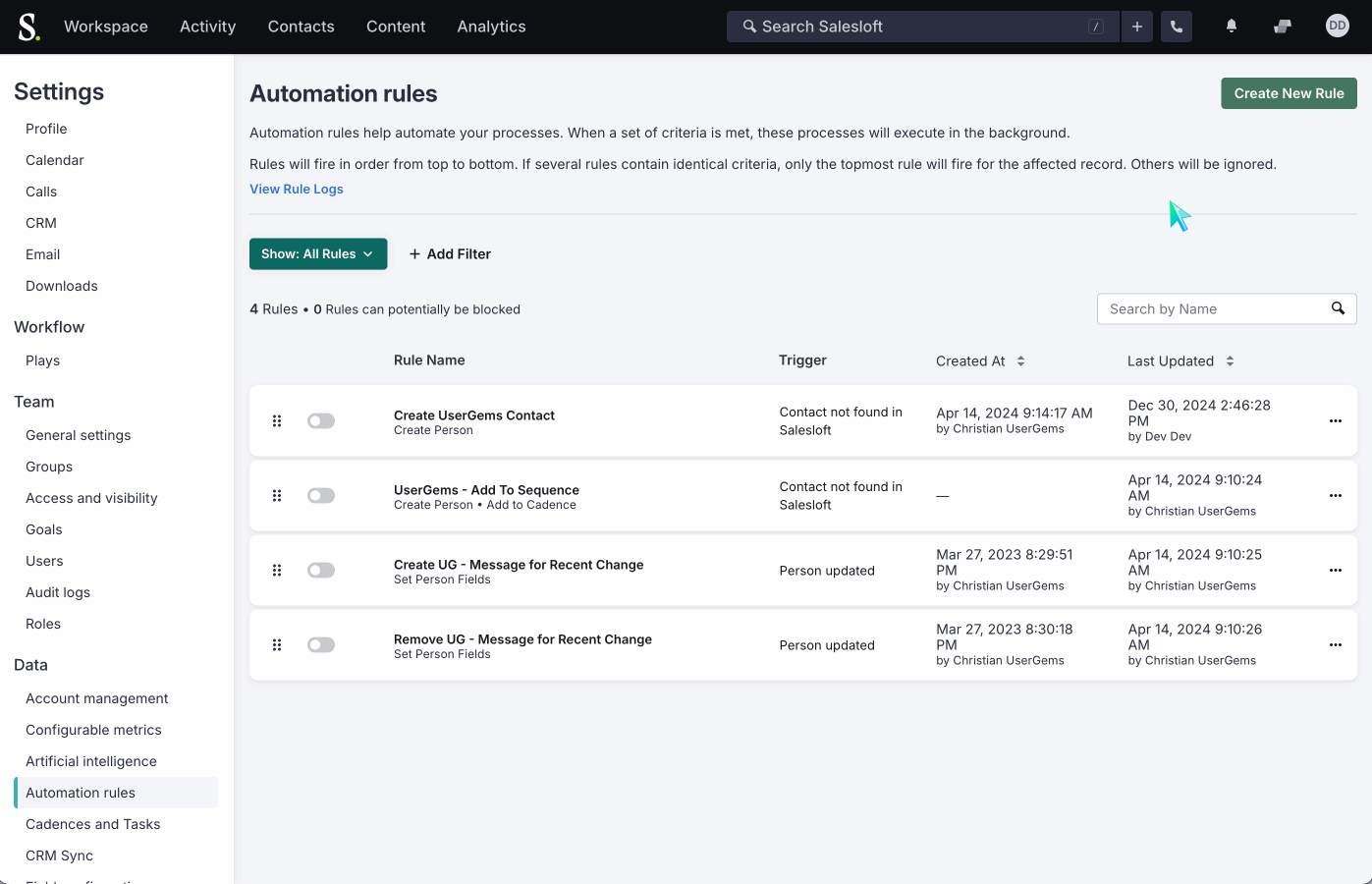Click the drag handle for Create UserGems Contact
Screen dimensions: 1372x884
[277, 420]
